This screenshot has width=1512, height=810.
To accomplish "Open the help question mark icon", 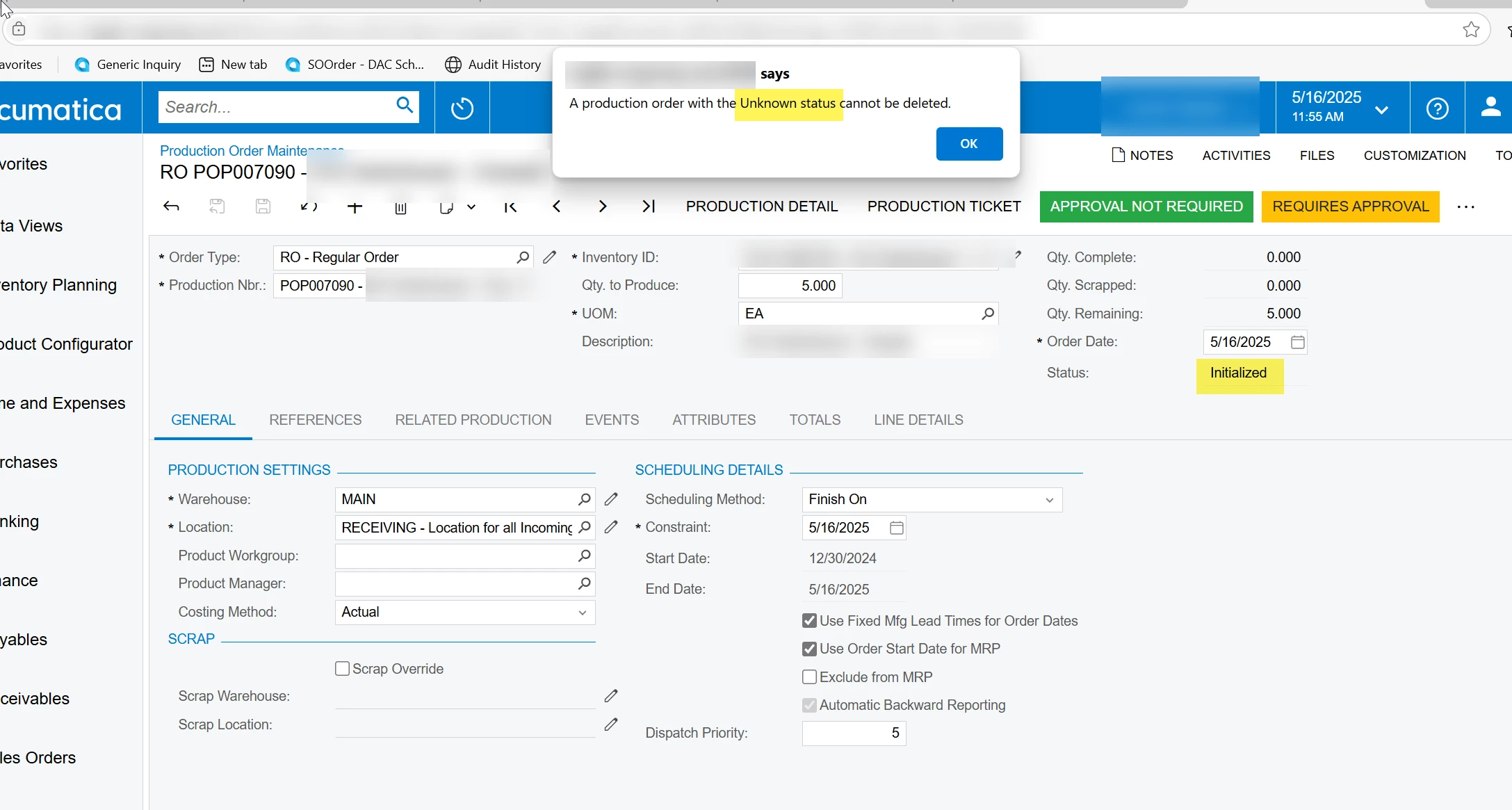I will click(1437, 108).
